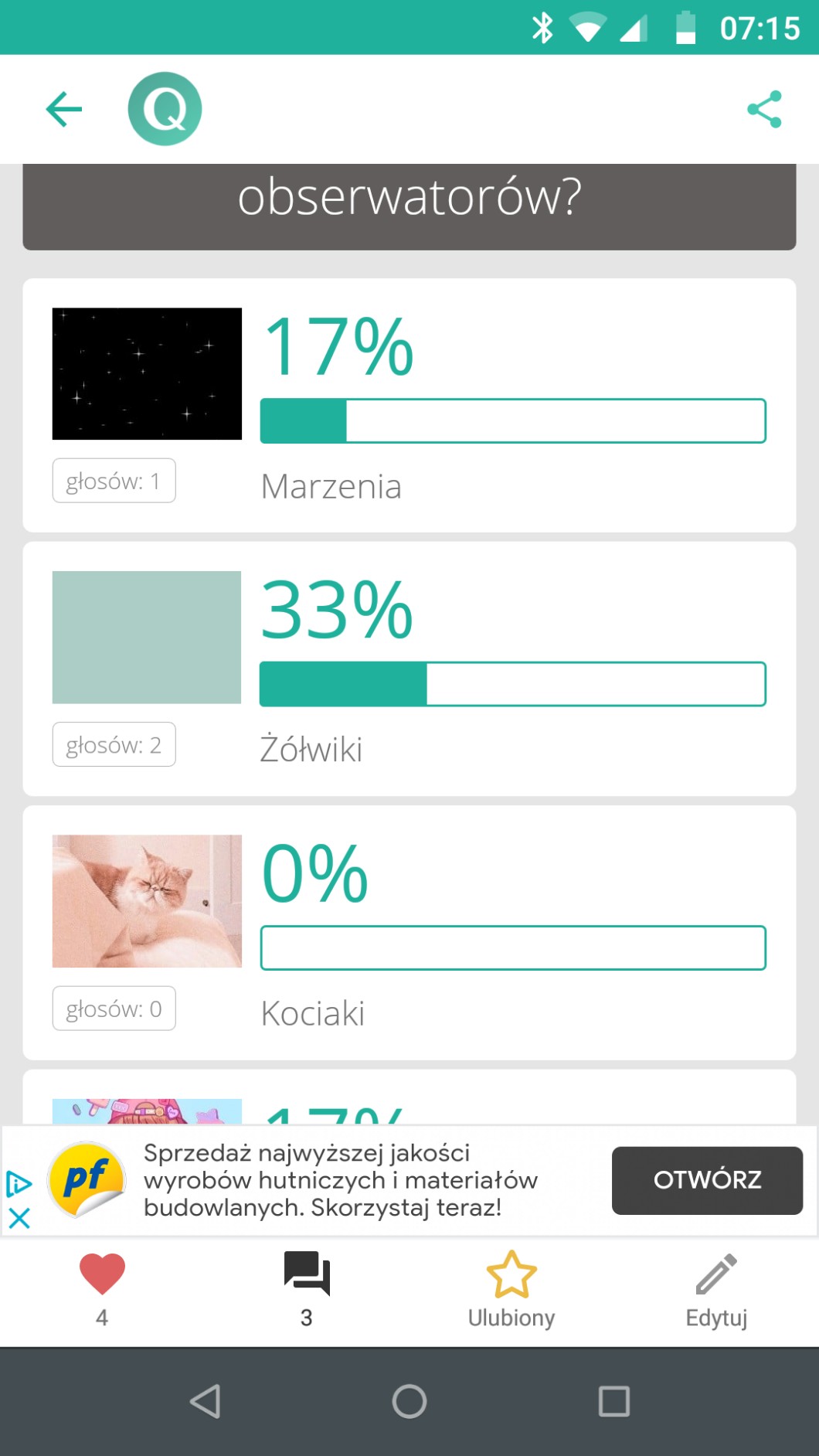Tap the Marzenia 17% progress bar
The width and height of the screenshot is (819, 1456).
click(x=513, y=421)
